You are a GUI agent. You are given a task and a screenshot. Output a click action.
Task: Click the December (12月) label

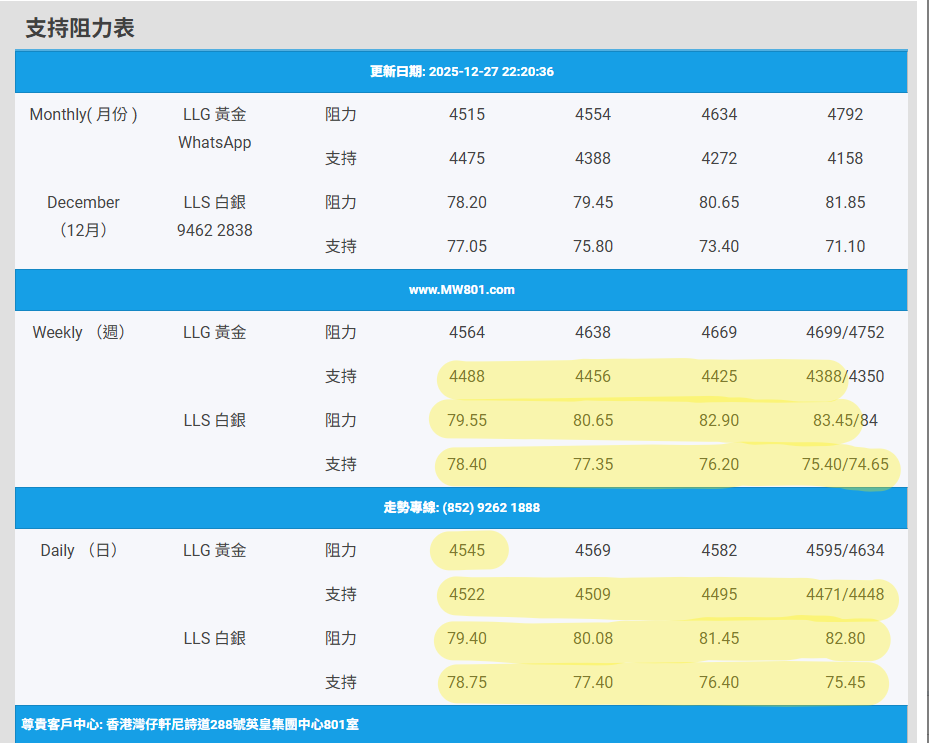[x=84, y=216]
